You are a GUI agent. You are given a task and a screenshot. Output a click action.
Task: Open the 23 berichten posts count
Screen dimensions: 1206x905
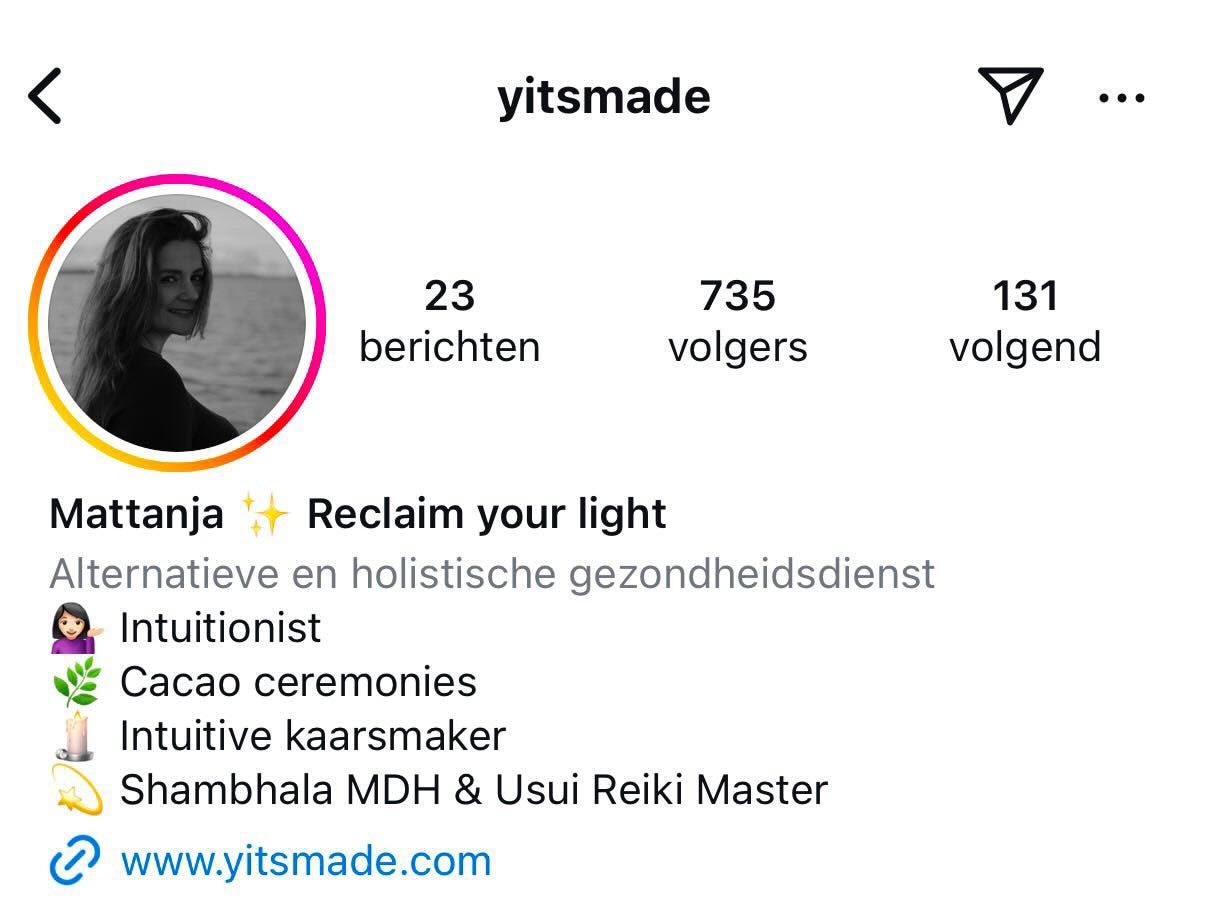450,321
